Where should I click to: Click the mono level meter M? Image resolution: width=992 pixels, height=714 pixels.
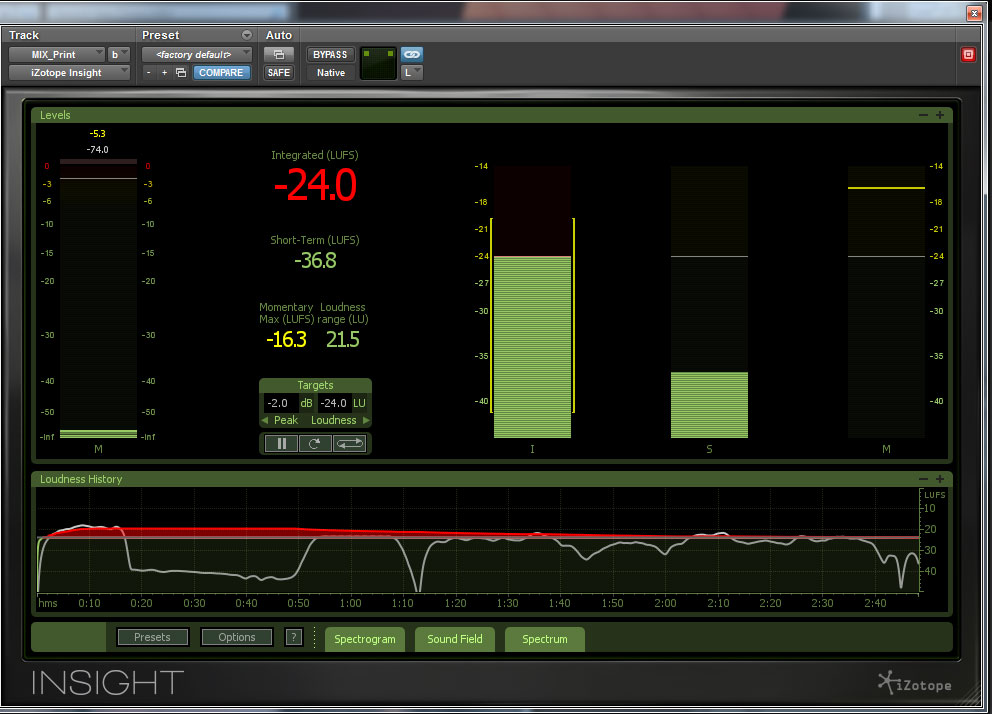[x=98, y=299]
